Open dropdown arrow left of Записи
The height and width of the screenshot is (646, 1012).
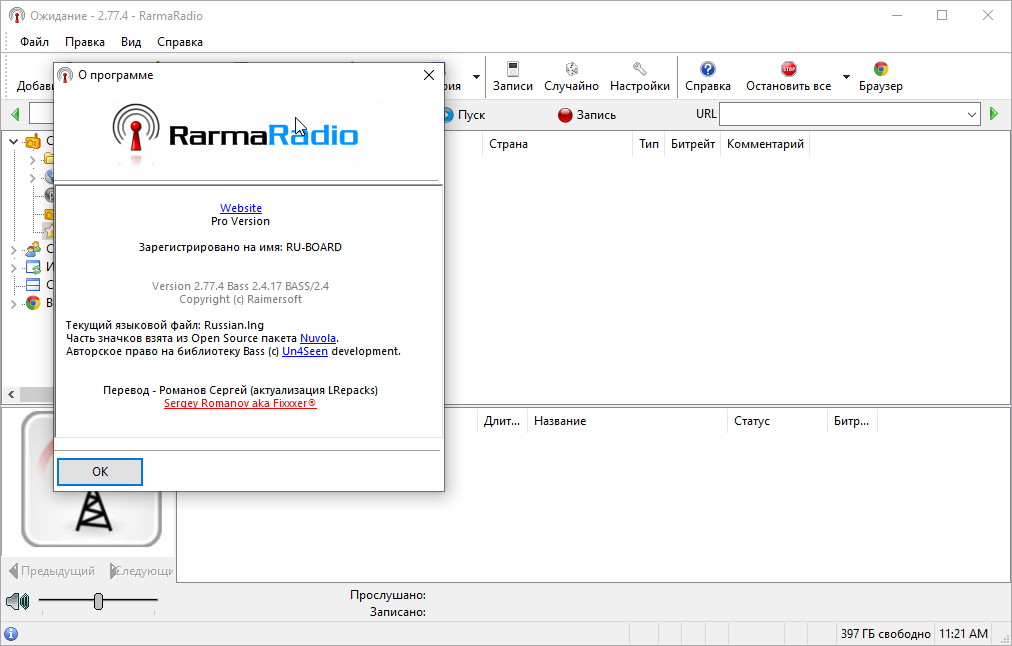point(476,77)
